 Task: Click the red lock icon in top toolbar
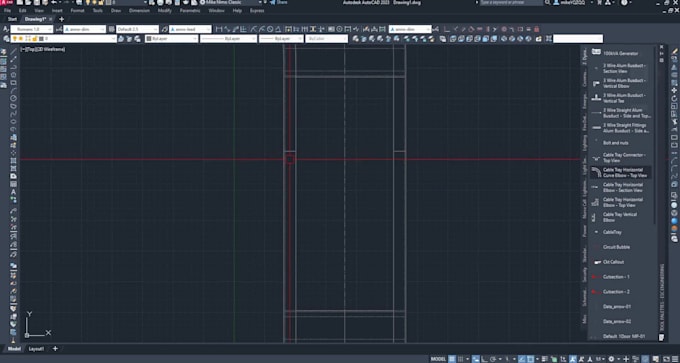pyautogui.click(x=536, y=29)
